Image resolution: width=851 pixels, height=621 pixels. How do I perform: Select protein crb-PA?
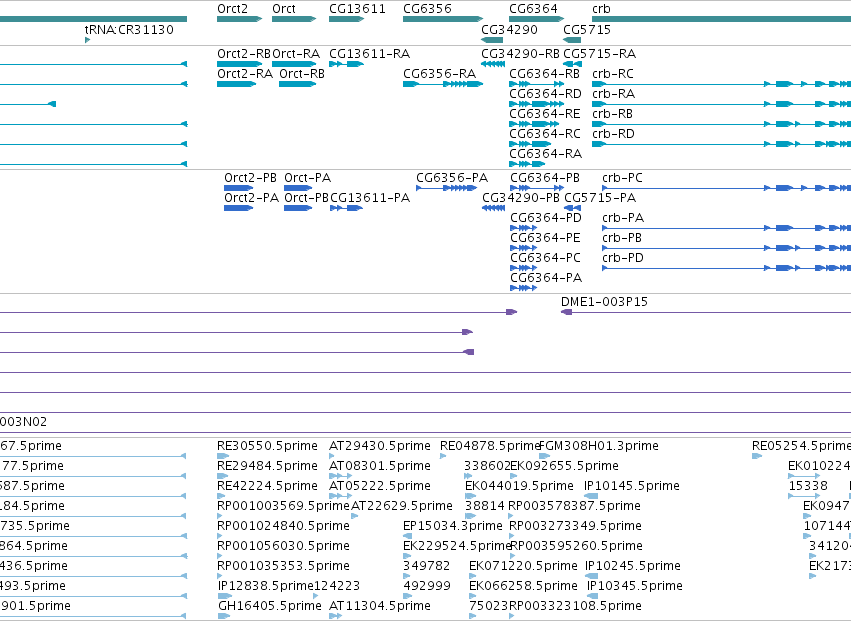pyautogui.click(x=623, y=218)
